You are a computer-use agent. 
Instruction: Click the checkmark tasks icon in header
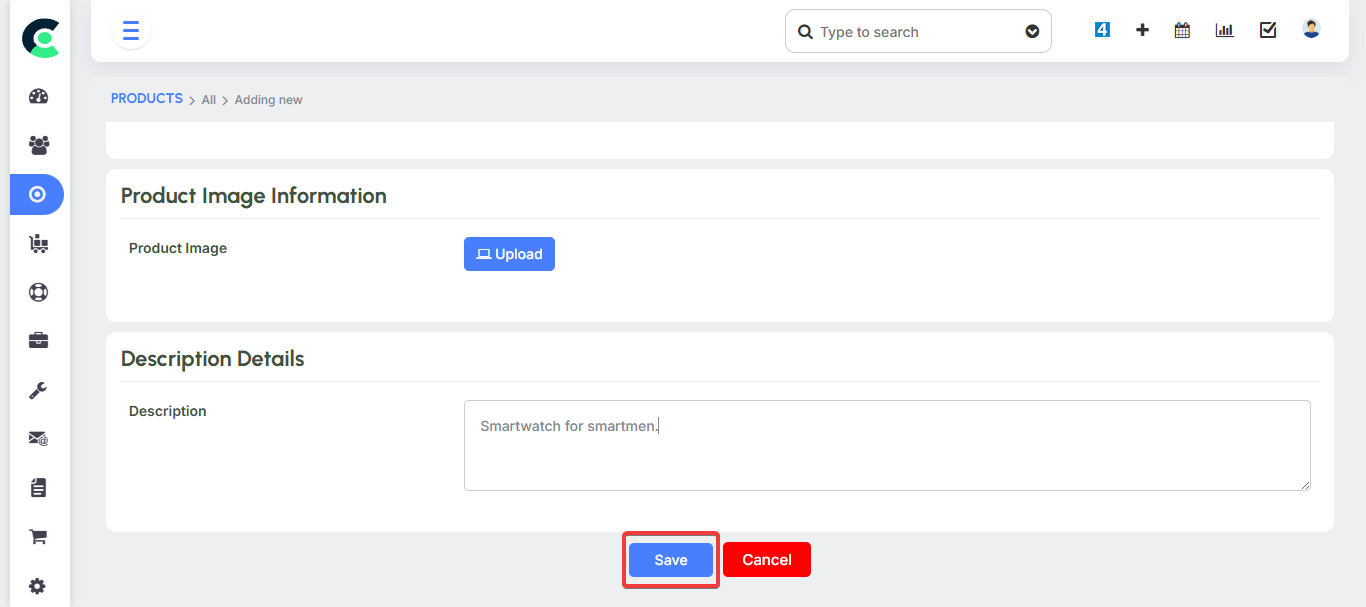point(1268,30)
